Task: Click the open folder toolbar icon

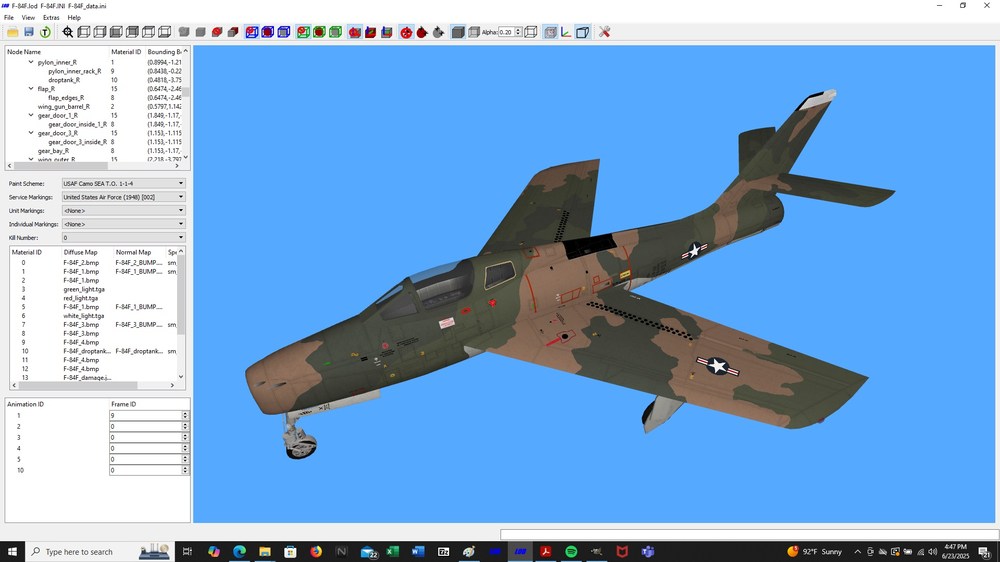Action: (13, 32)
